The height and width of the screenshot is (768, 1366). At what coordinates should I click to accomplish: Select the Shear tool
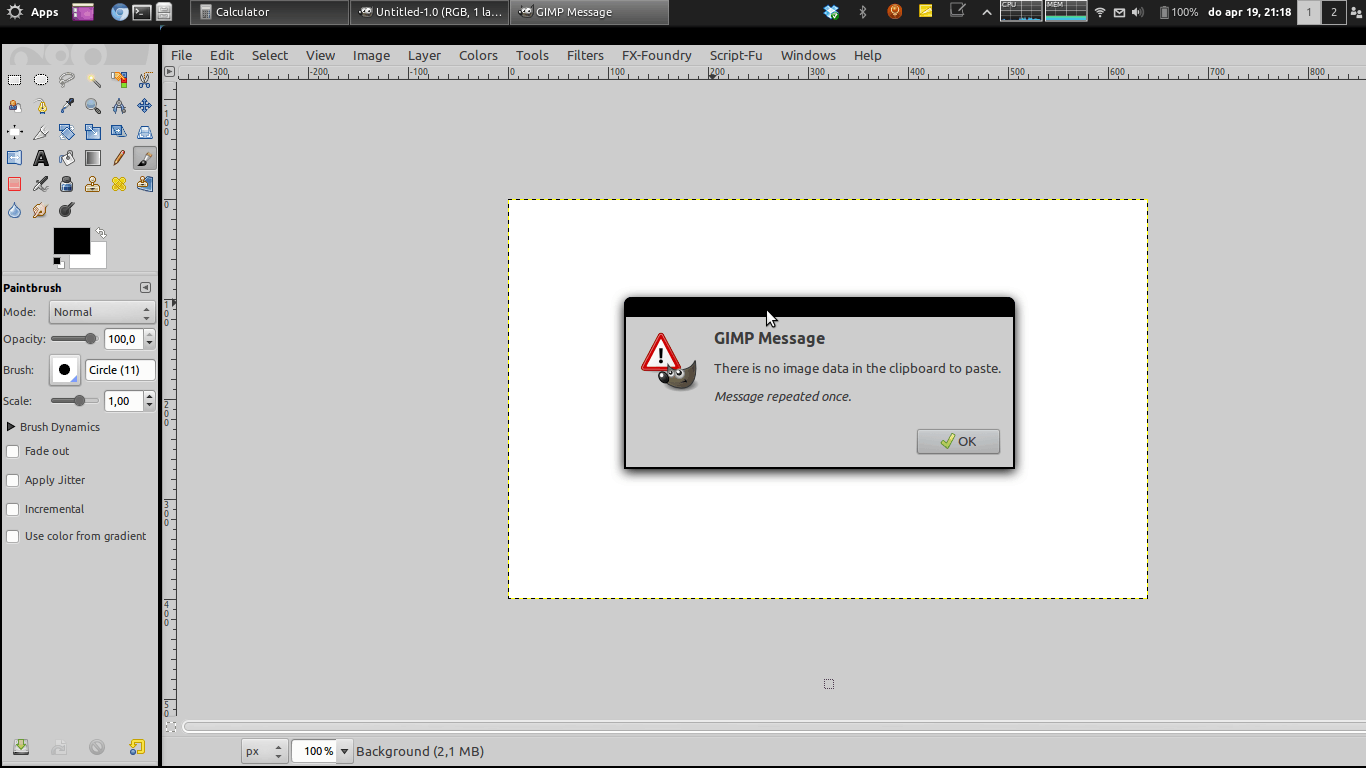click(119, 132)
